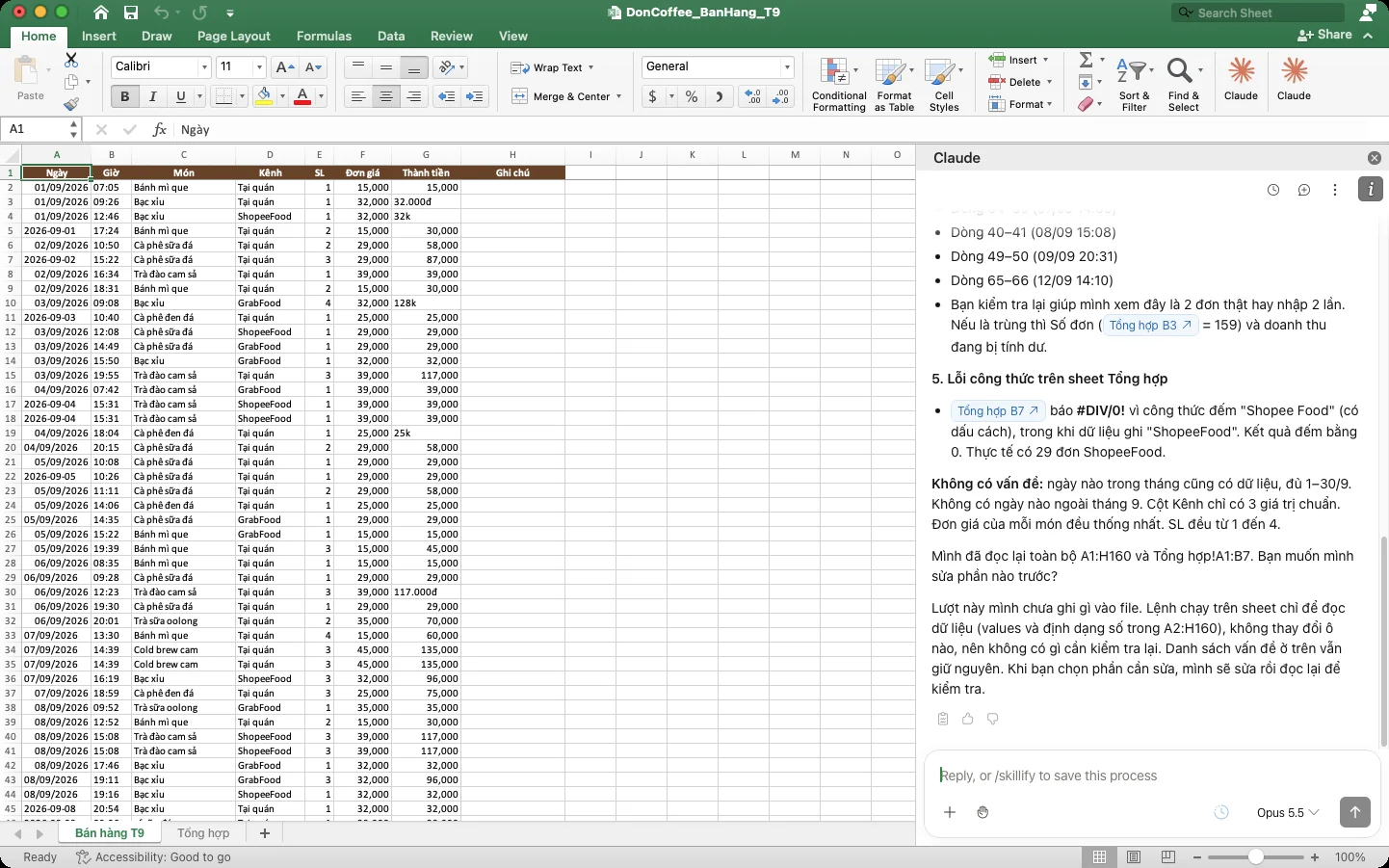1389x868 pixels.
Task: Switch to the Tổng hợp sheet tab
Action: 203,833
